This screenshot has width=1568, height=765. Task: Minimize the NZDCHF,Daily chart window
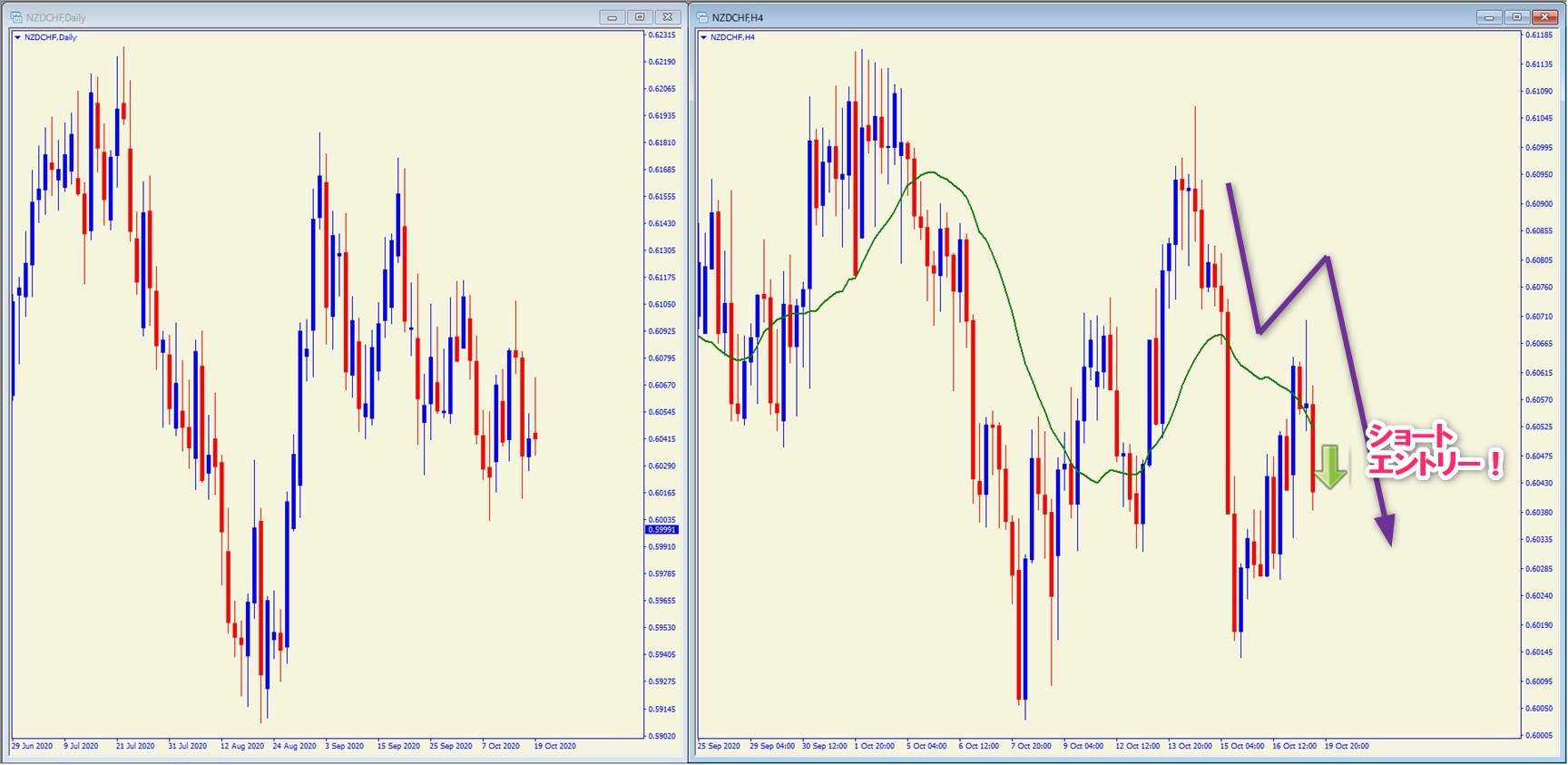click(612, 17)
